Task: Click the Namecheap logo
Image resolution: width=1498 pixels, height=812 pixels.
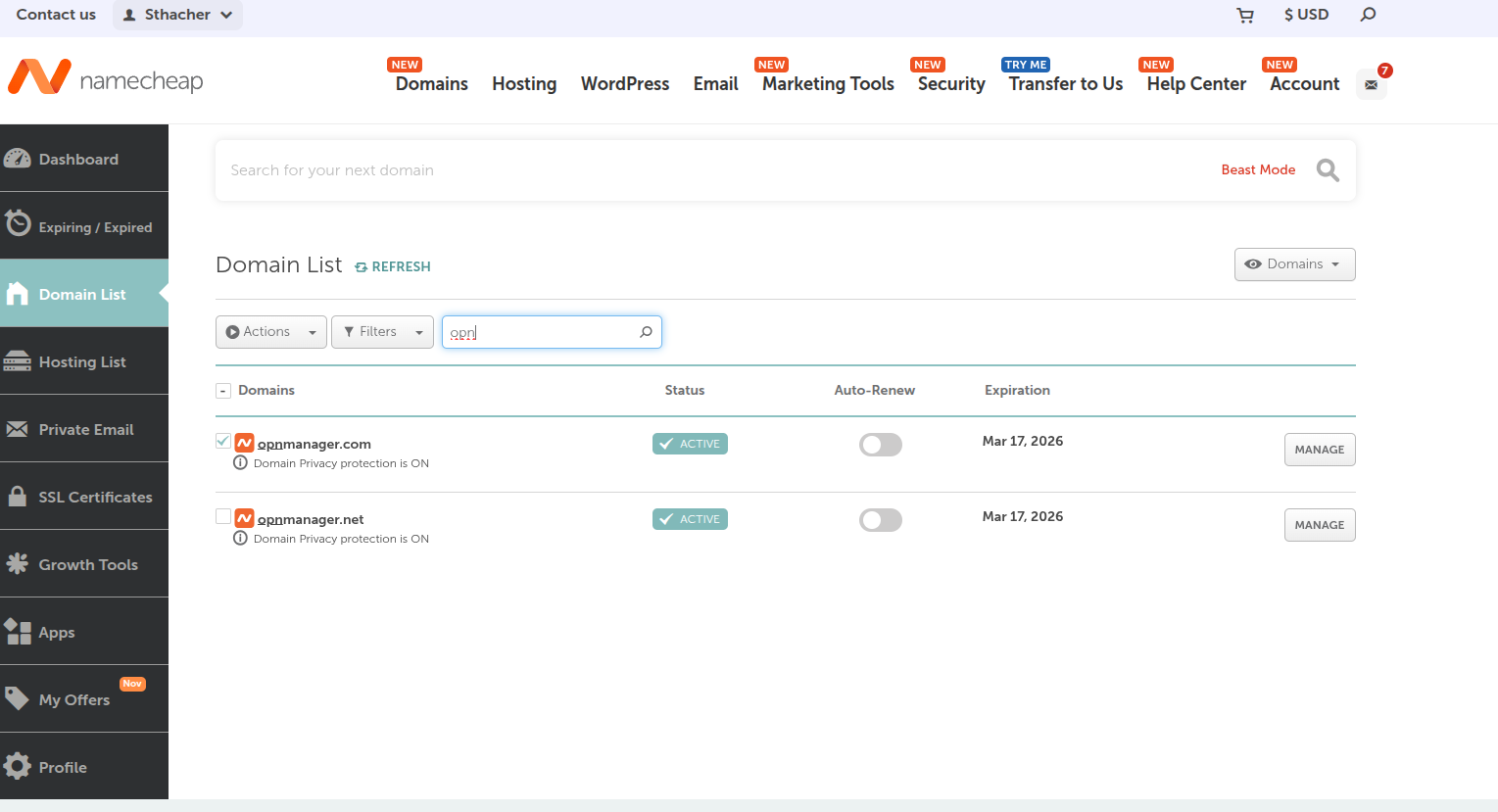Action: [106, 78]
